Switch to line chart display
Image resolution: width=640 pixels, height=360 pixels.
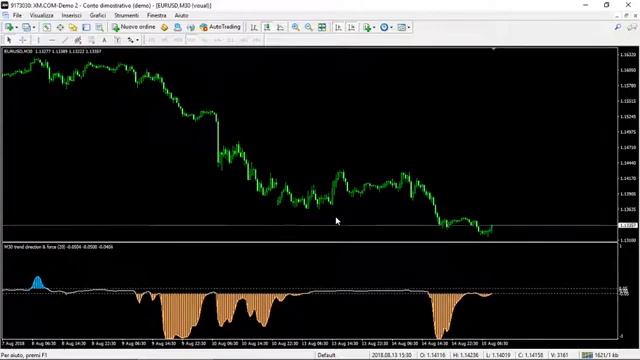[280, 27]
